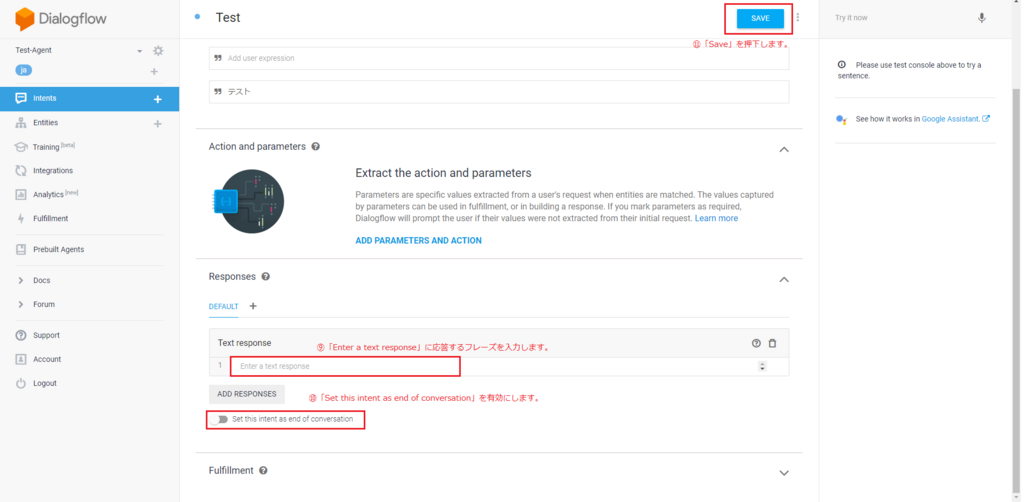The width and height of the screenshot is (1024, 502).
Task: Click the Add user expression field
Action: click(499, 58)
